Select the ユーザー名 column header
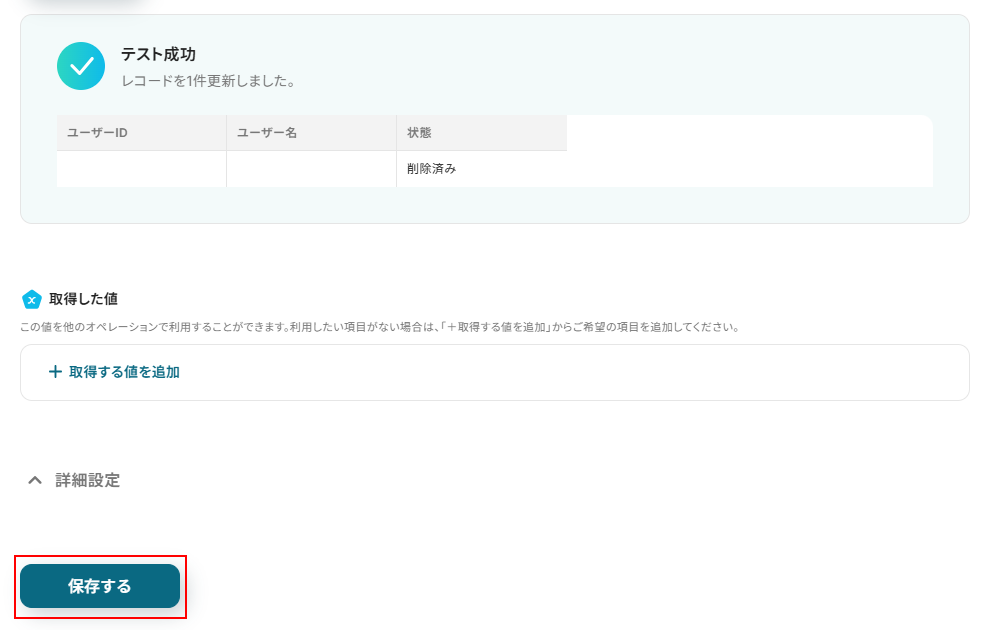Screen dimensions: 1006x630 [x=312, y=133]
